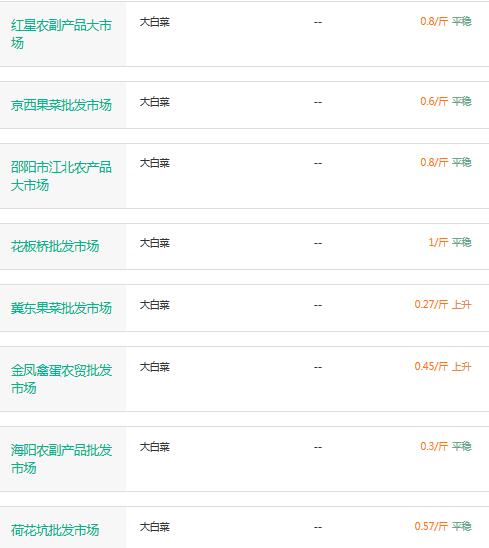Open 红星农副产品大市场 market link
The height and width of the screenshot is (548, 489).
tap(61, 34)
